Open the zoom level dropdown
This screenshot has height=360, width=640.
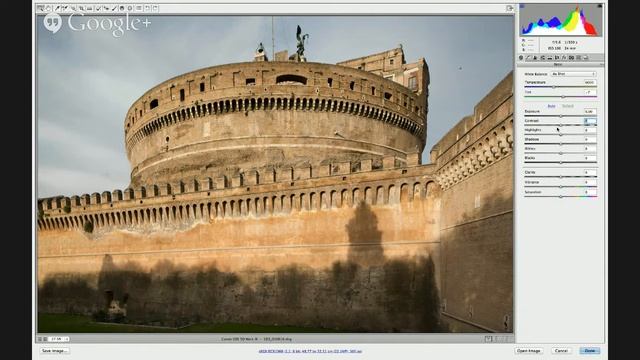[x=59, y=339]
